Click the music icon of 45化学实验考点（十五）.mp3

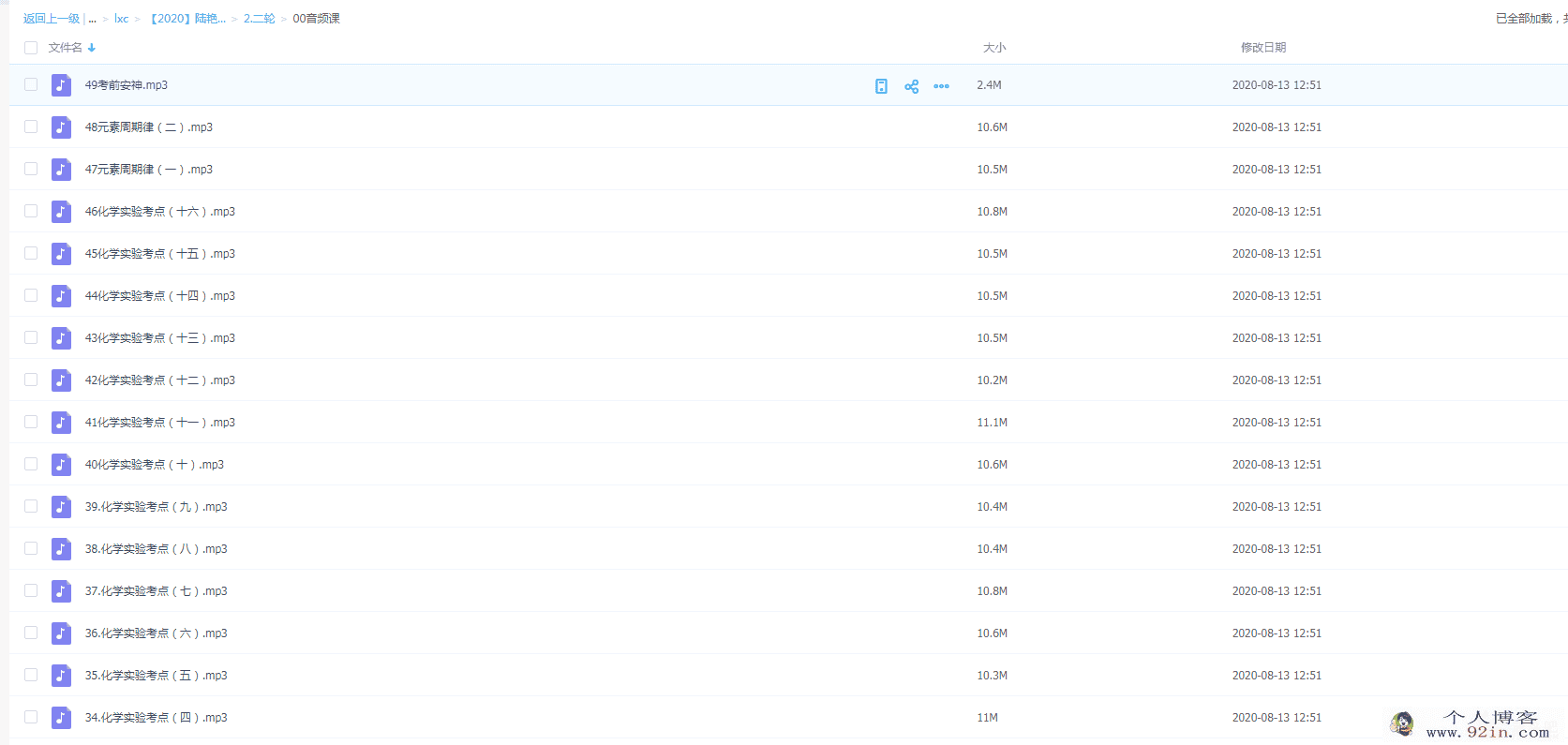(x=61, y=254)
